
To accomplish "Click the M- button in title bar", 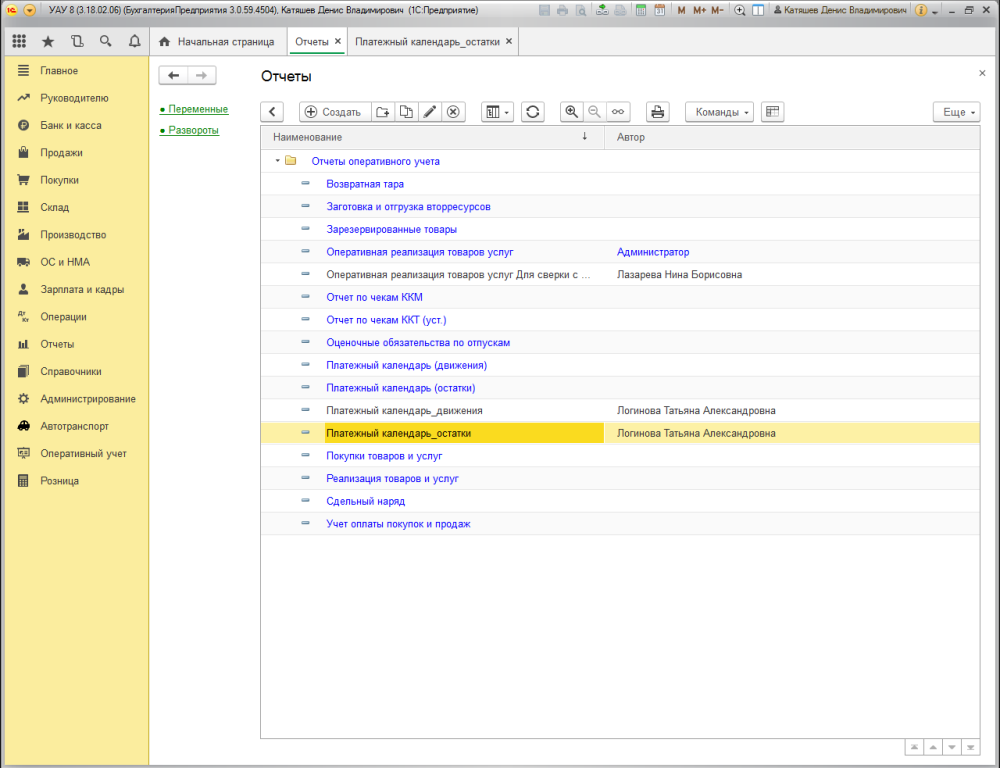I will tap(717, 10).
